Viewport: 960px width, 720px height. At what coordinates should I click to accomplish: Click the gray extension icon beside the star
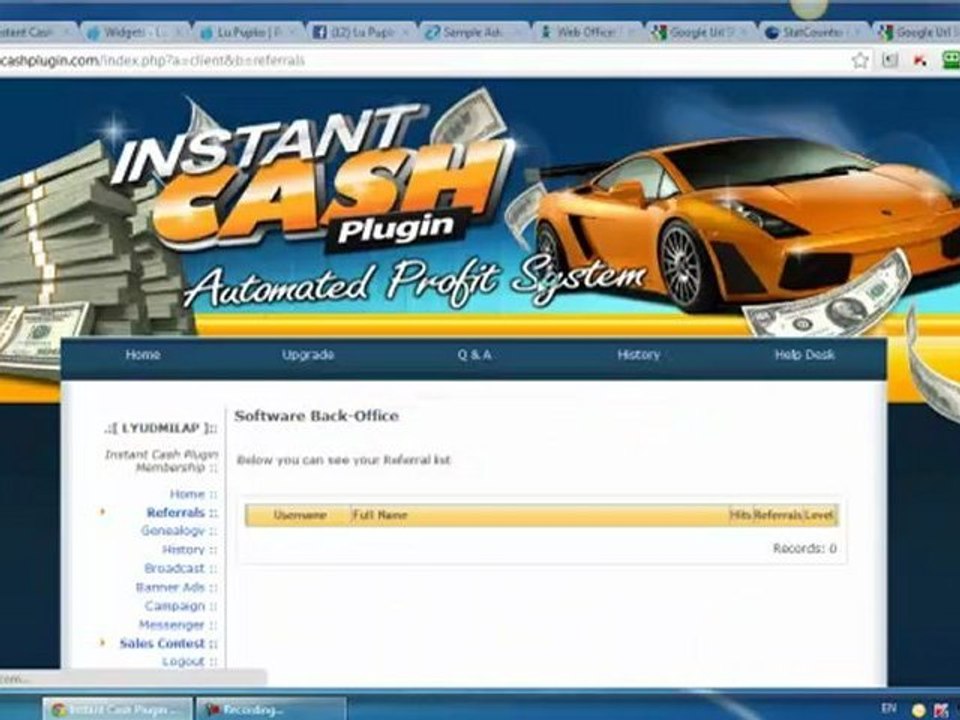tap(890, 60)
